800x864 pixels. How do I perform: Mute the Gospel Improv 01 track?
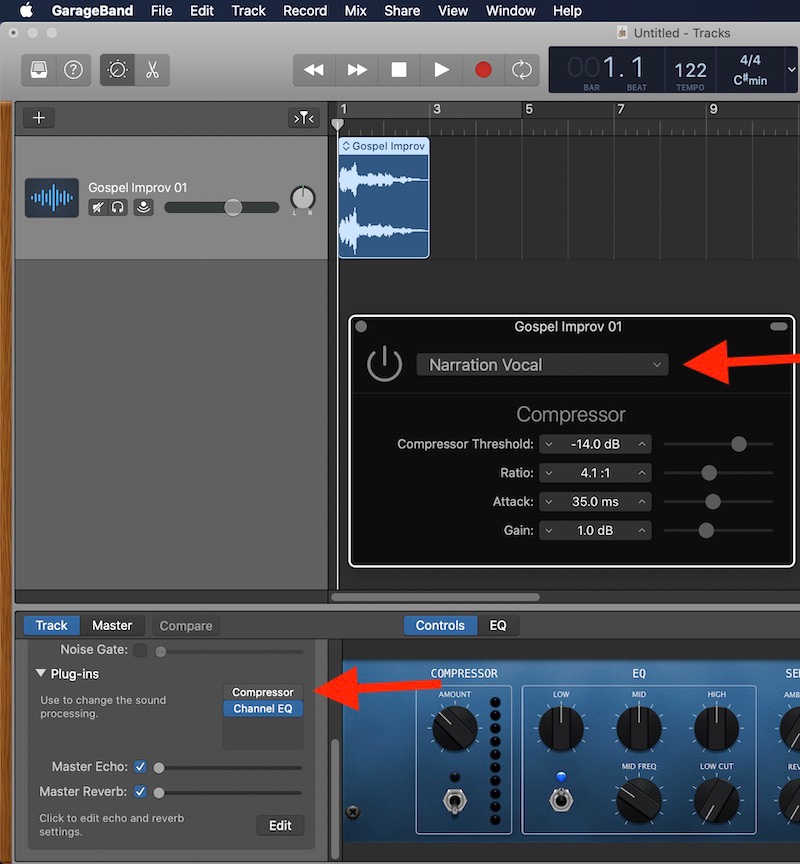[x=98, y=207]
